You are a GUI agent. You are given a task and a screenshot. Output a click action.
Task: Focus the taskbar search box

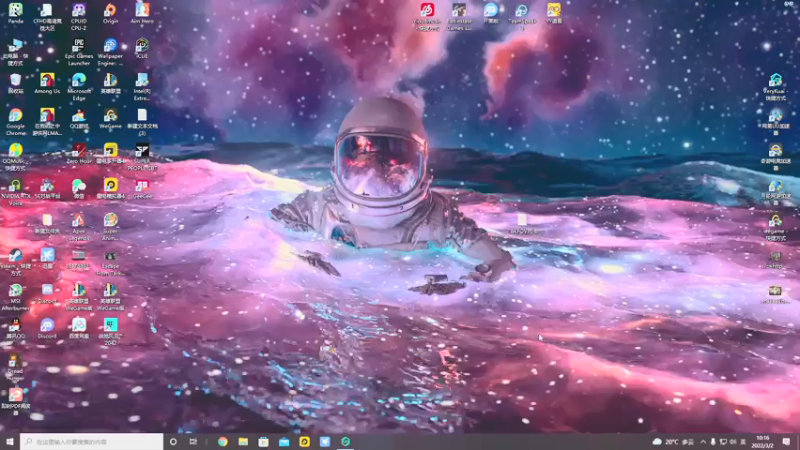(x=92, y=441)
